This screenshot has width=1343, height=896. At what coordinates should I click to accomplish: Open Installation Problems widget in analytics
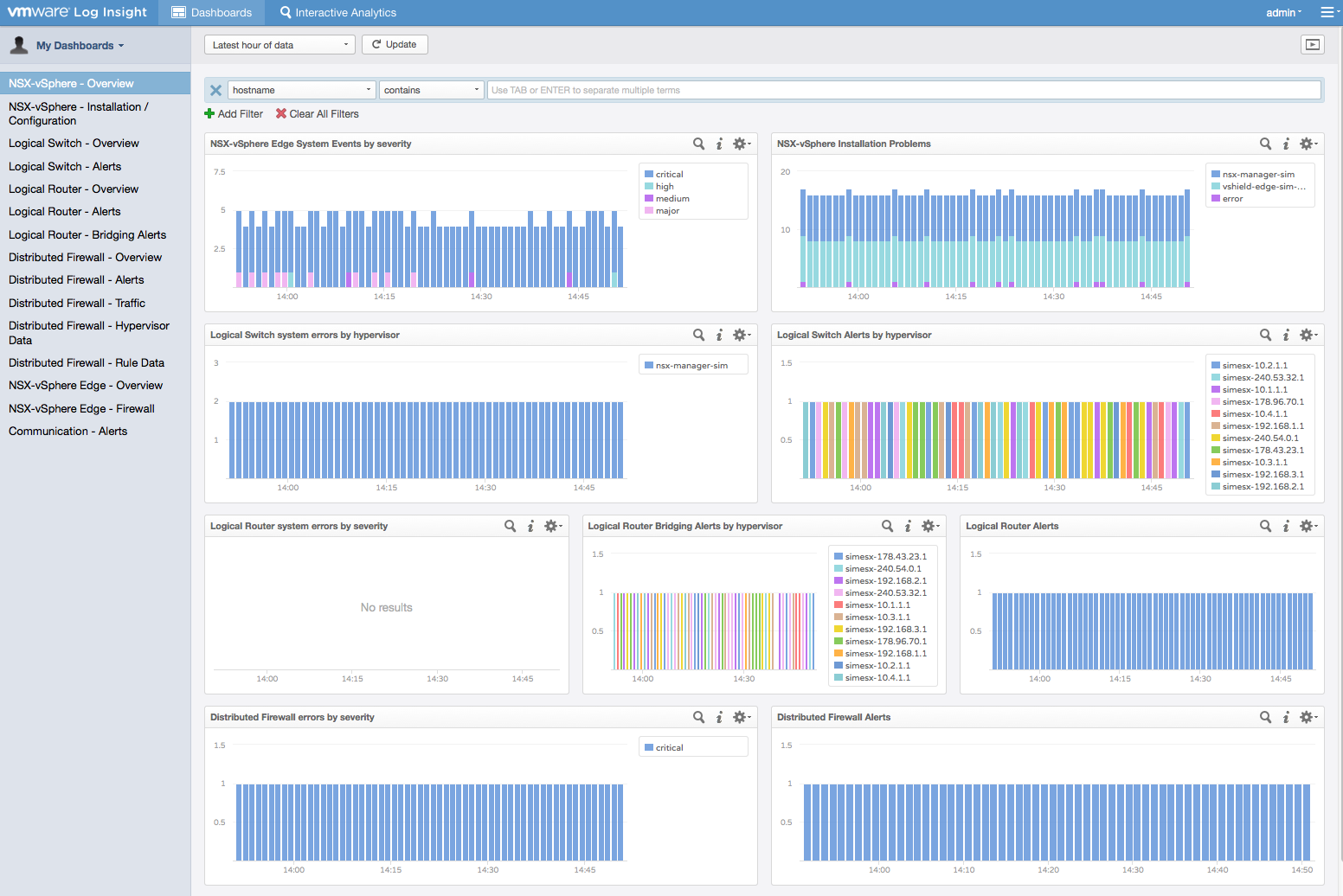1265,144
